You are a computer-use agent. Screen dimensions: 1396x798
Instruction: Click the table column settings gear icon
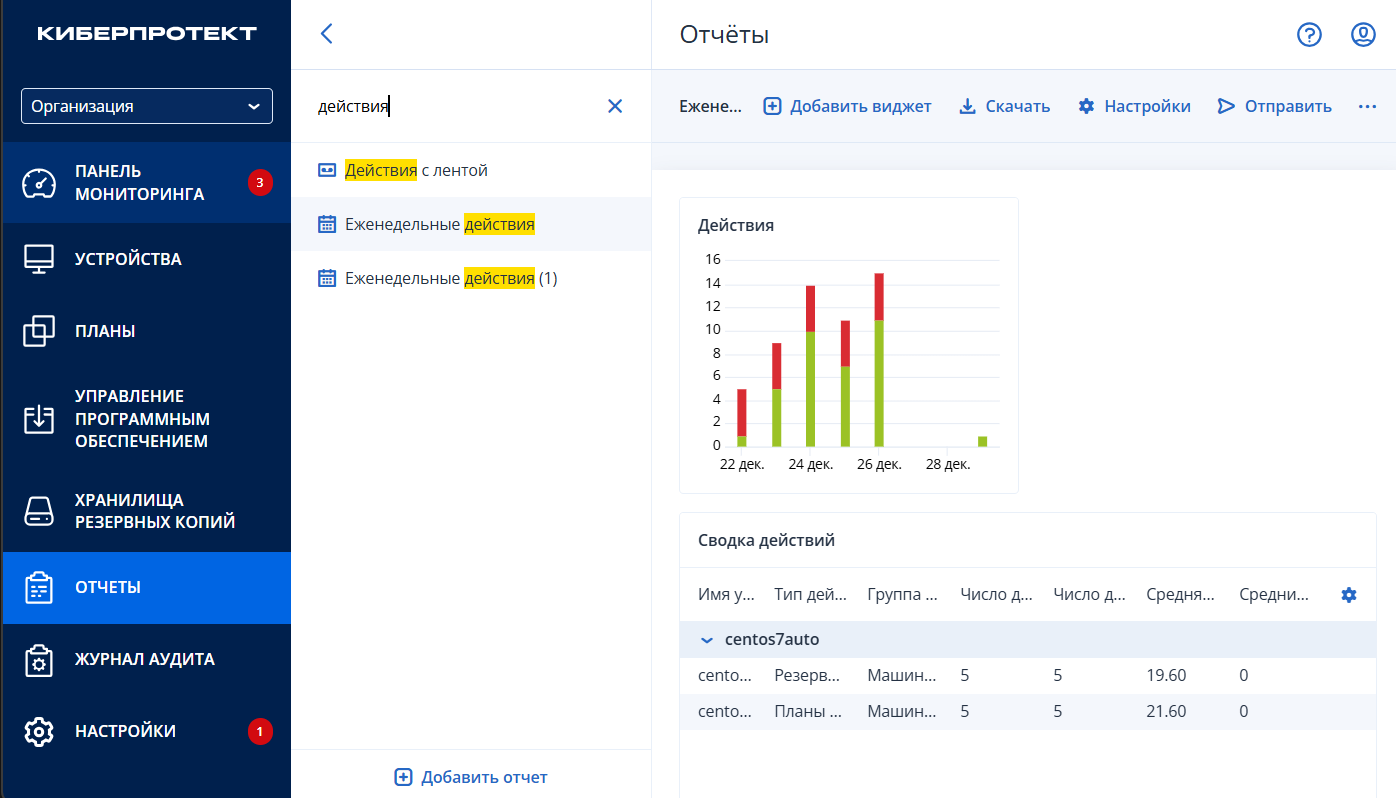pyautogui.click(x=1349, y=595)
